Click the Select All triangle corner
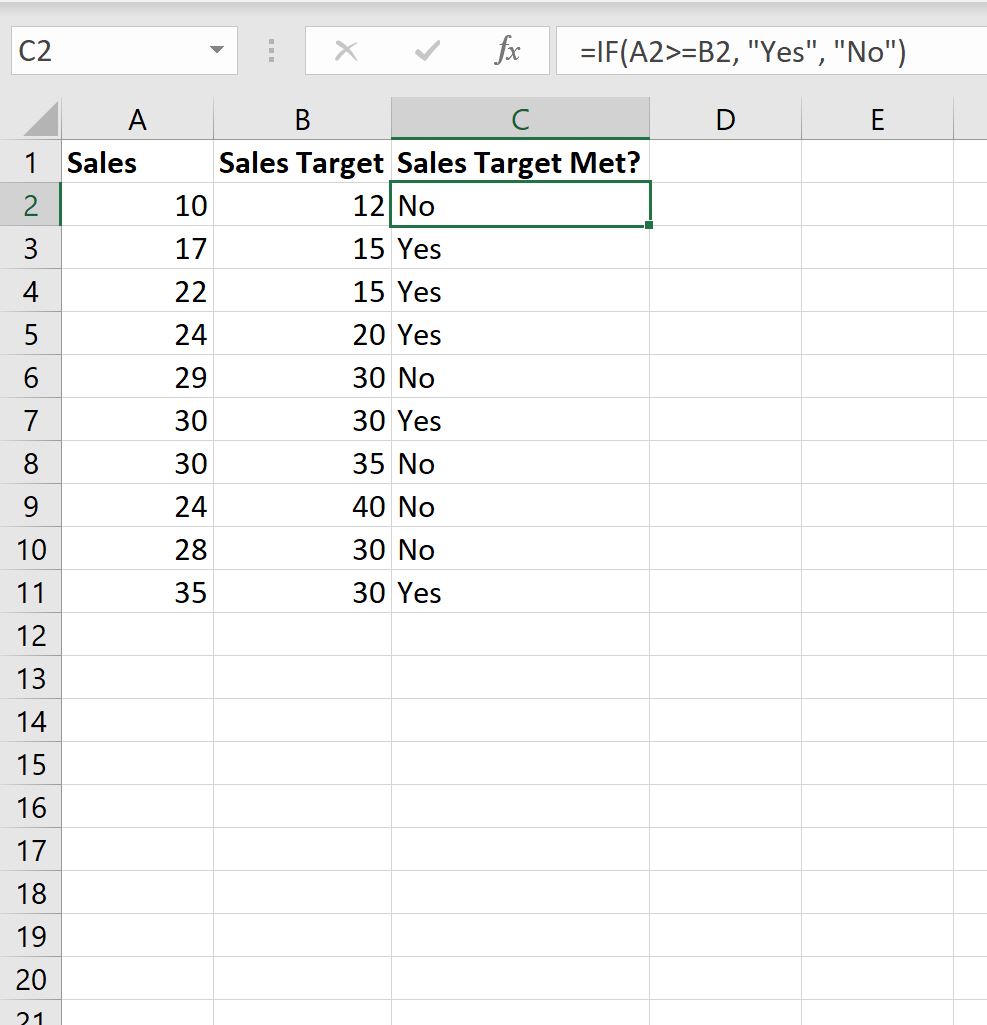Image resolution: width=987 pixels, height=1025 pixels. (39, 119)
